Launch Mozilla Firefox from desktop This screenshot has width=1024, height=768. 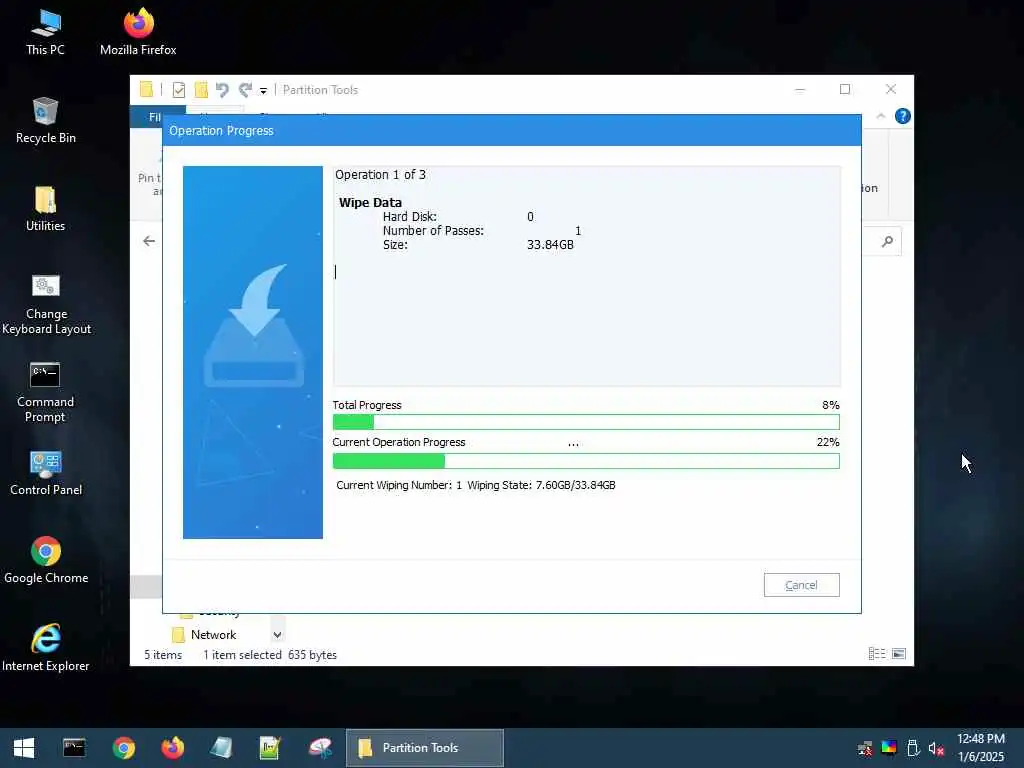click(x=138, y=33)
